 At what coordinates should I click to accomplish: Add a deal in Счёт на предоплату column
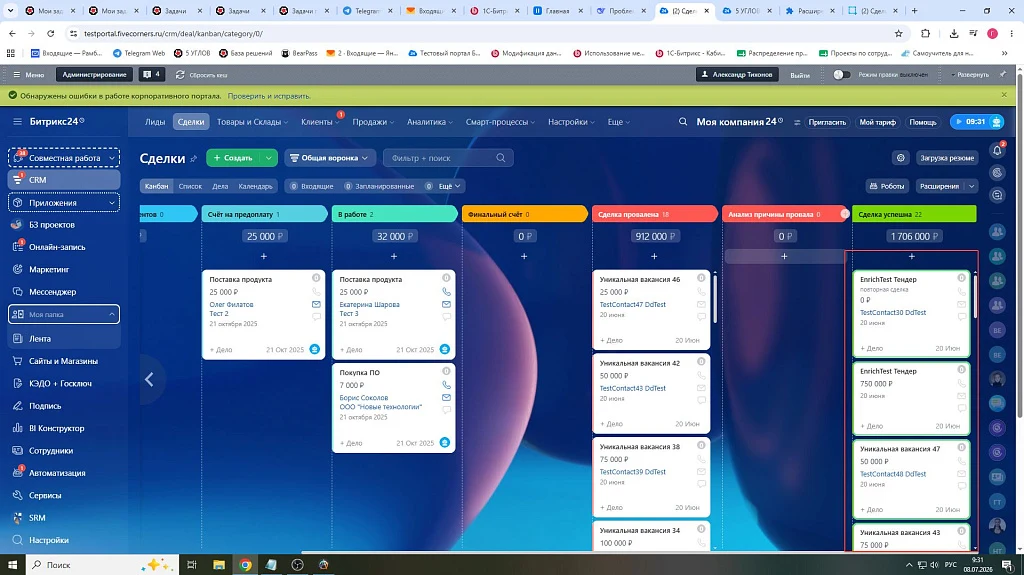(x=264, y=257)
